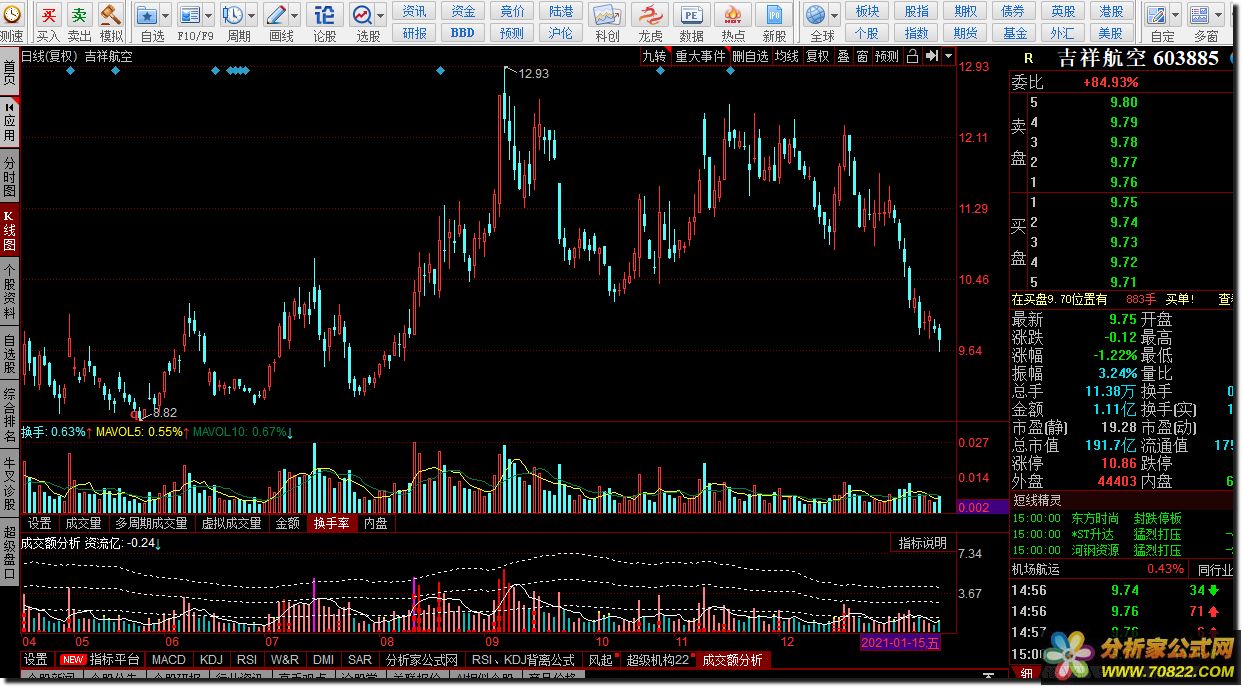Expand the 自选 dropdown arrow
Screen dimensions: 1243x687
[163, 16]
